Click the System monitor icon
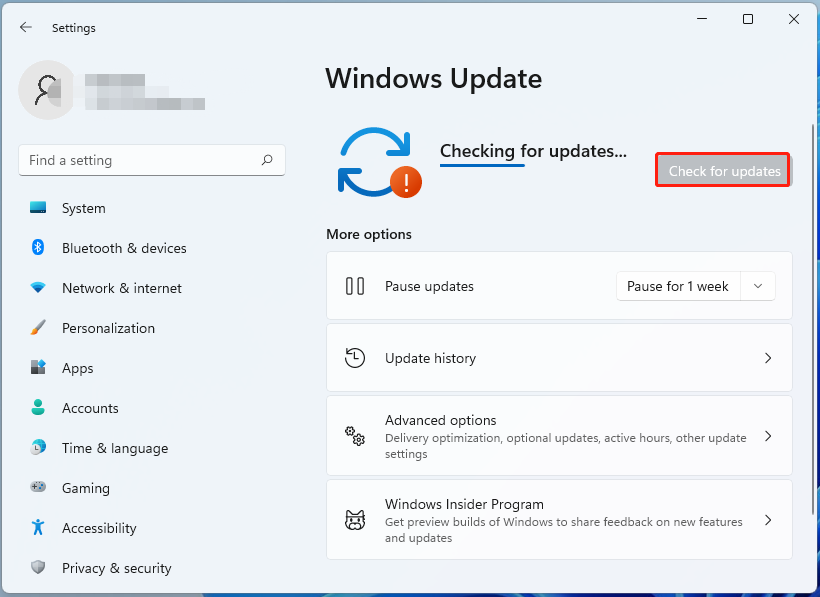Viewport: 820px width, 597px height. coord(38,208)
